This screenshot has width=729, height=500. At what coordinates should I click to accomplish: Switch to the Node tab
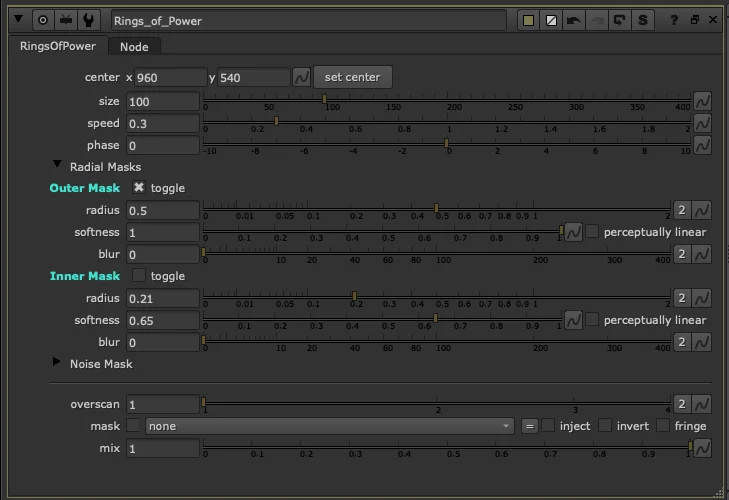pyautogui.click(x=134, y=46)
